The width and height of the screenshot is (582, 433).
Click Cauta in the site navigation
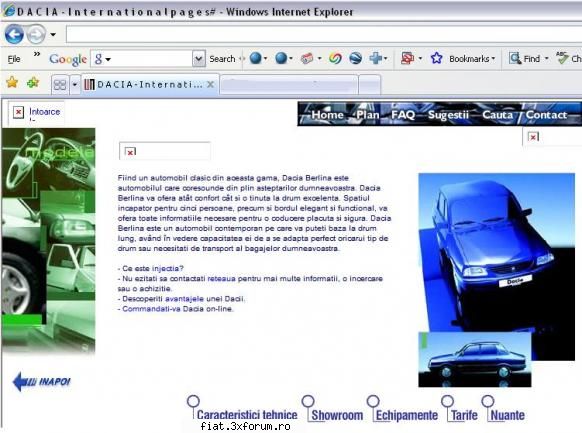click(497, 115)
